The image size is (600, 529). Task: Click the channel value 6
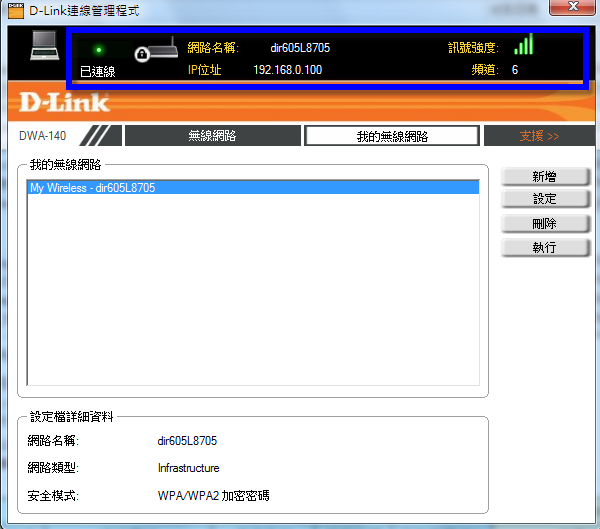pyautogui.click(x=515, y=70)
